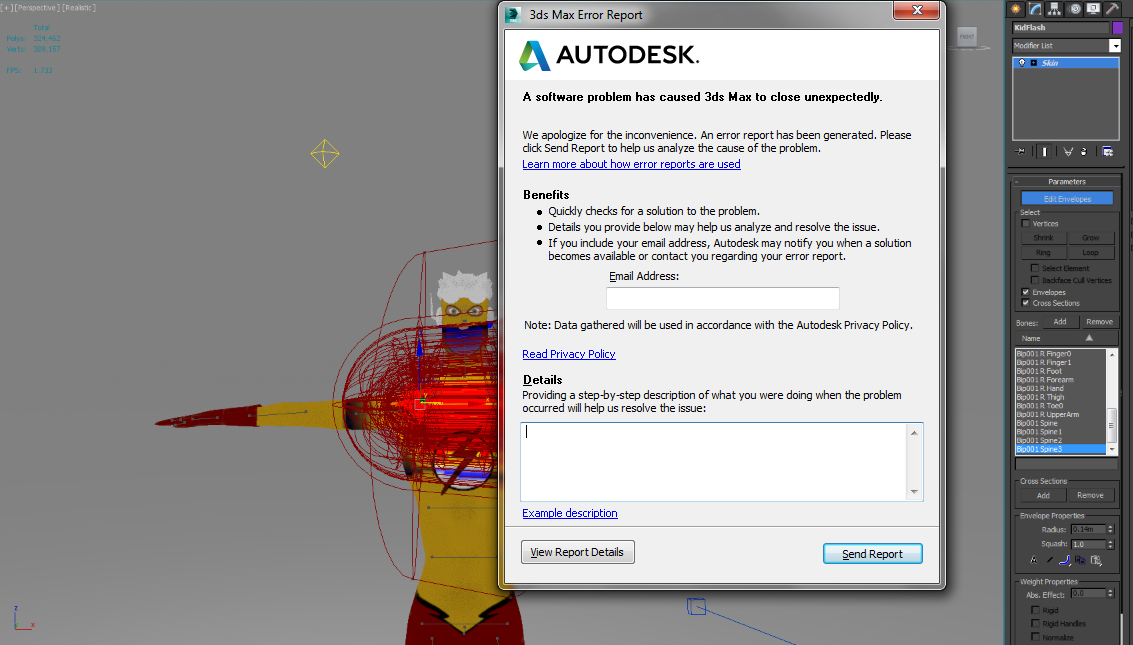Click the Bones Add button
The image size is (1133, 645).
[1060, 321]
